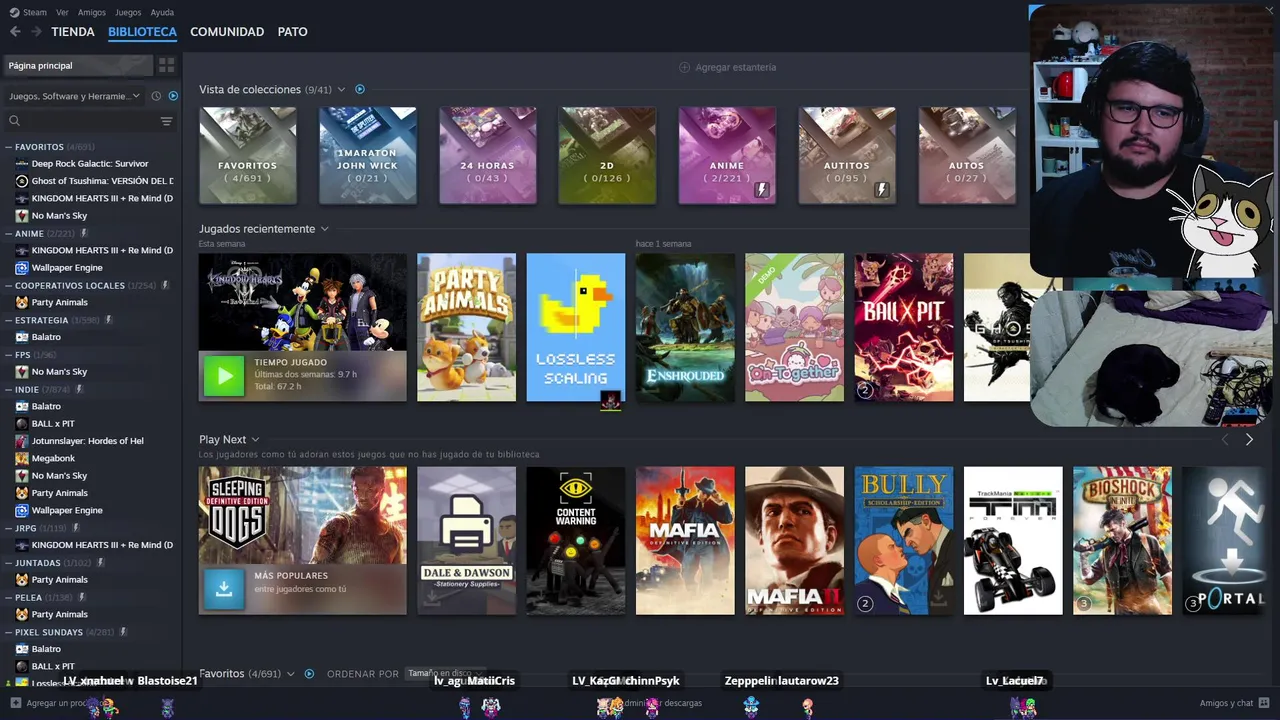
Task: Select Content Warning cover in Play Next
Action: coord(575,540)
